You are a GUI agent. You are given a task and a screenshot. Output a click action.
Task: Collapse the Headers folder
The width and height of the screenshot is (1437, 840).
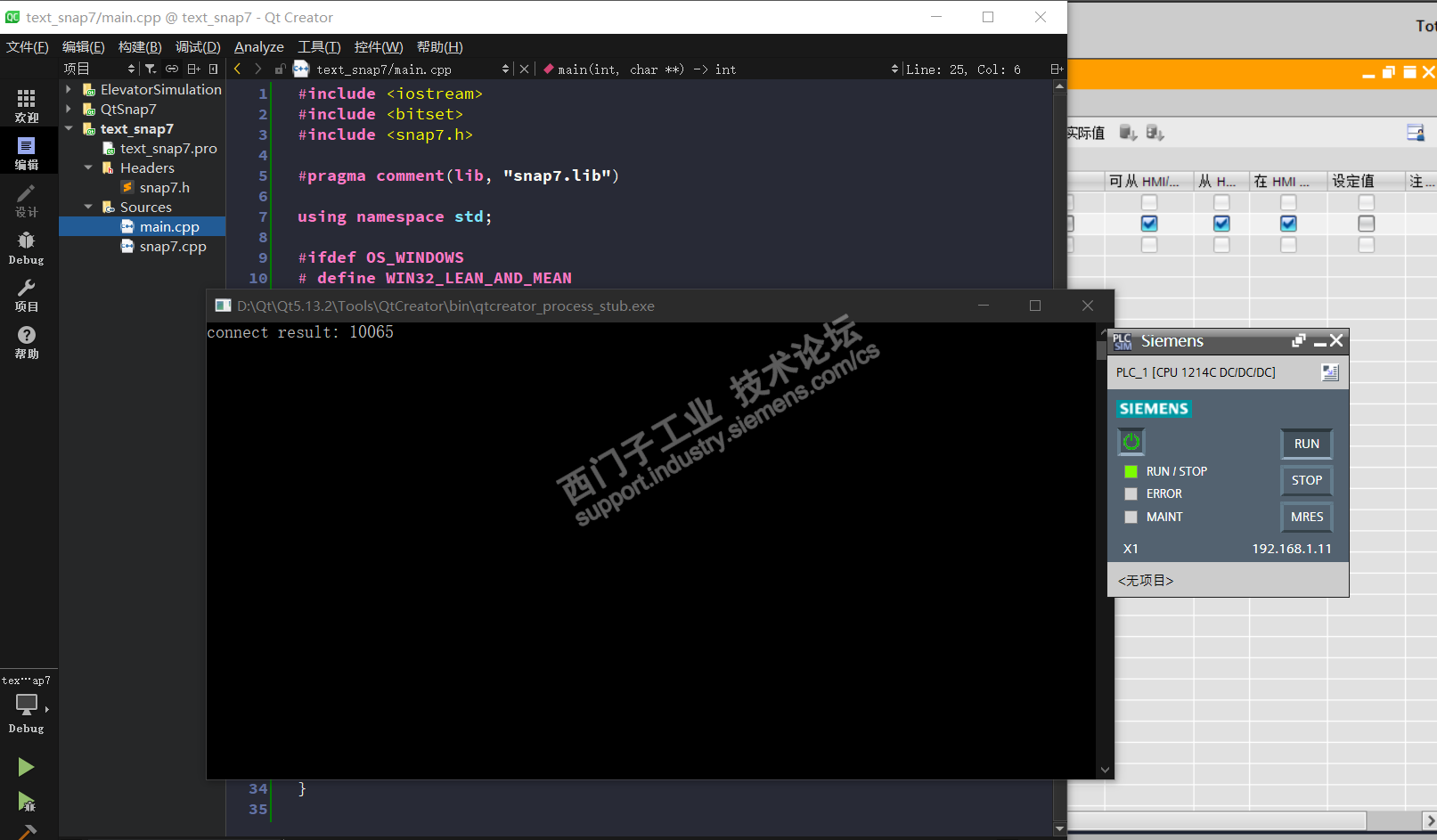[x=88, y=167]
